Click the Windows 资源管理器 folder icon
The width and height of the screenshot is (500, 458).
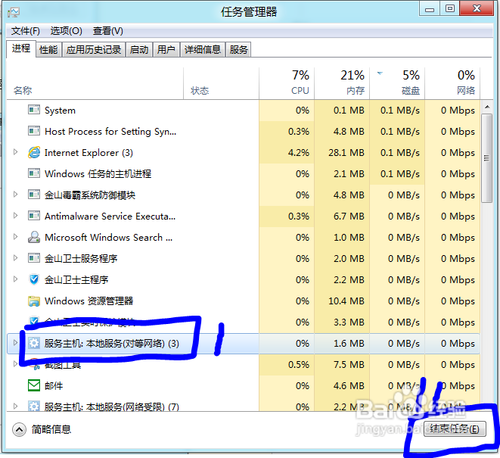coord(34,301)
